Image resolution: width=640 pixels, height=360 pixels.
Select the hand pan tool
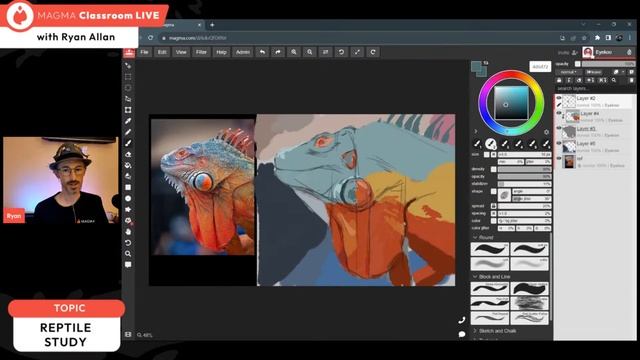[x=128, y=231]
